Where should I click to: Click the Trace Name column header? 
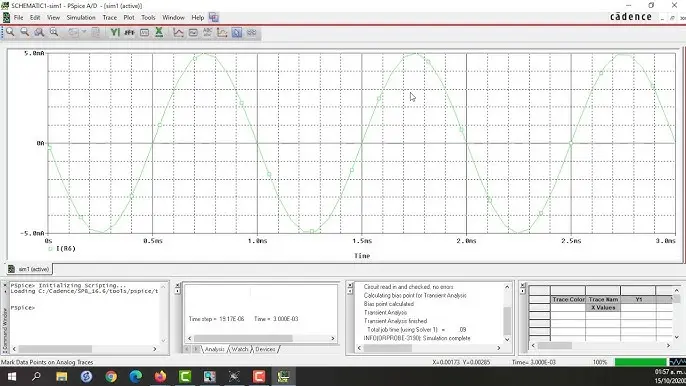click(603, 299)
